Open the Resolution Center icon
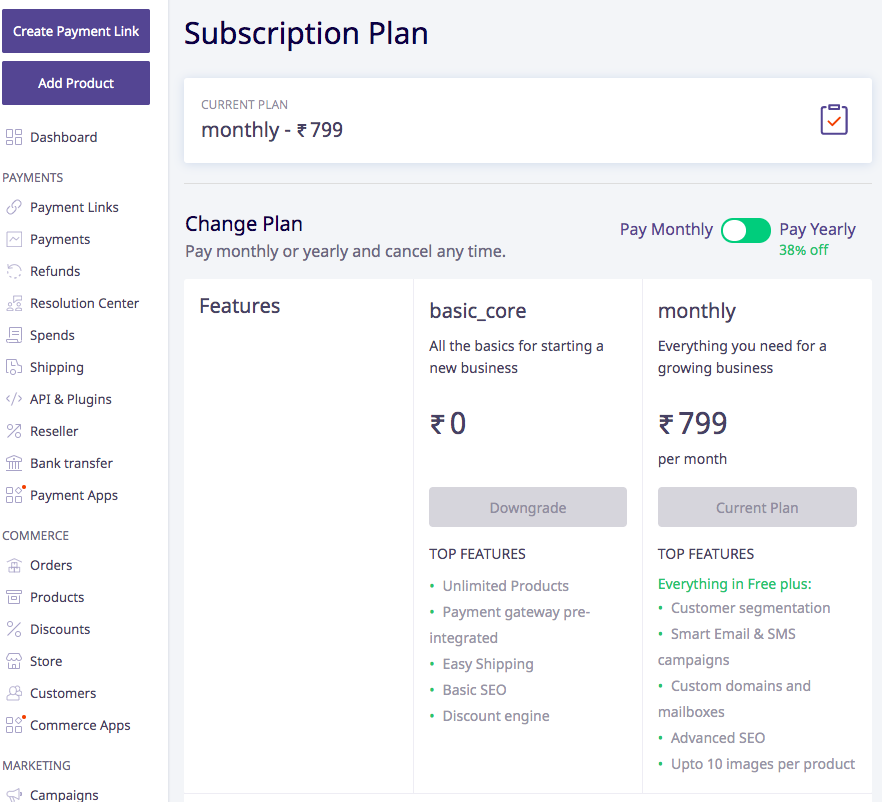The image size is (882, 802). [14, 303]
